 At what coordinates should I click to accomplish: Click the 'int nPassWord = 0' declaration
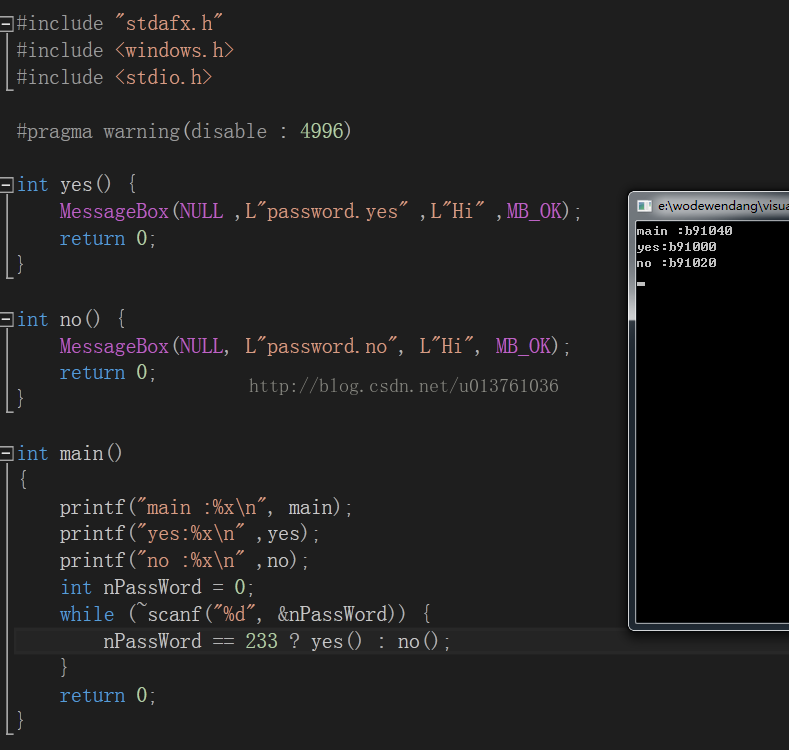(156, 587)
